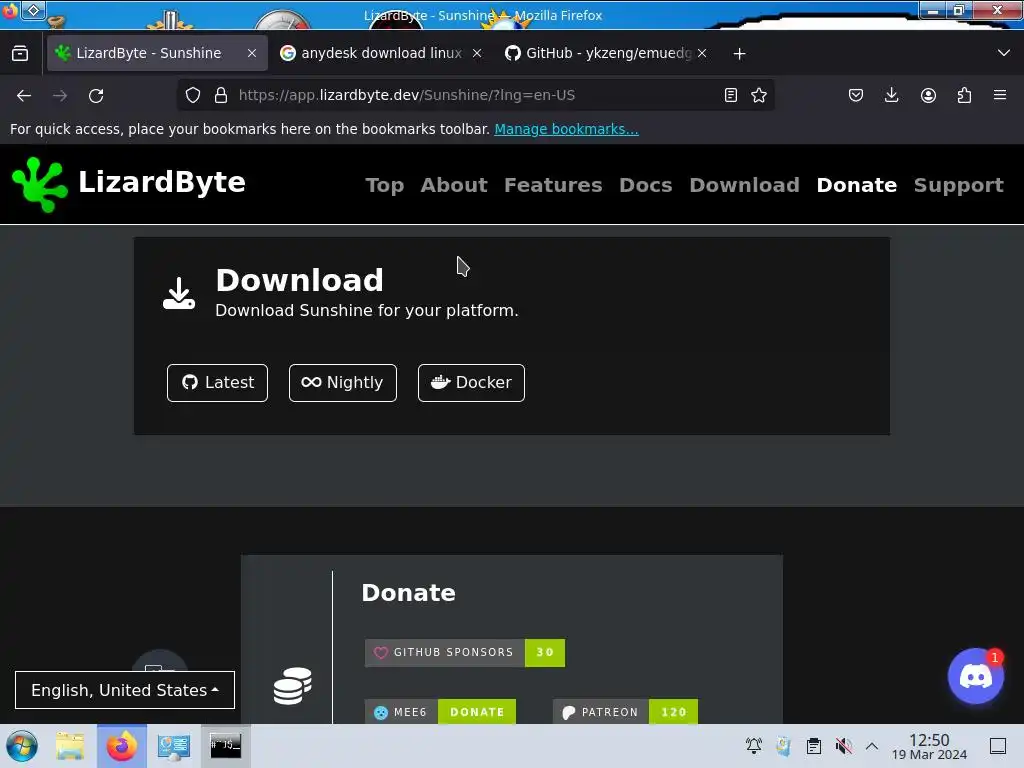Open the Donate nav item

[x=856, y=185]
